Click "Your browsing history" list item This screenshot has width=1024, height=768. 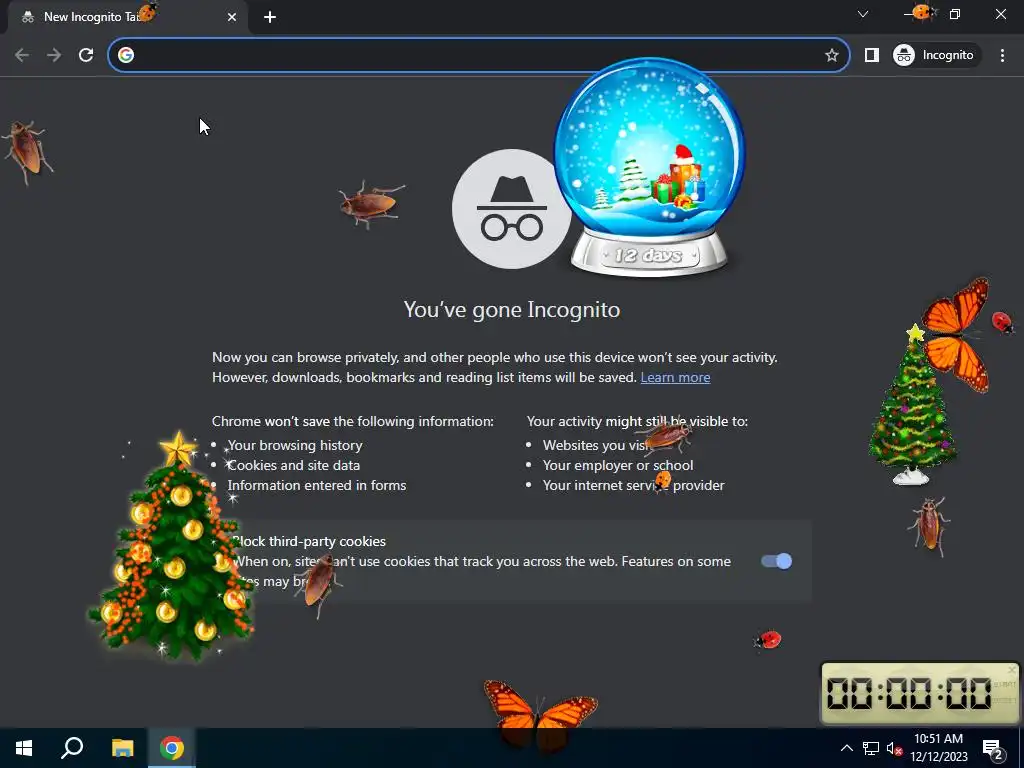pyautogui.click(x=295, y=445)
